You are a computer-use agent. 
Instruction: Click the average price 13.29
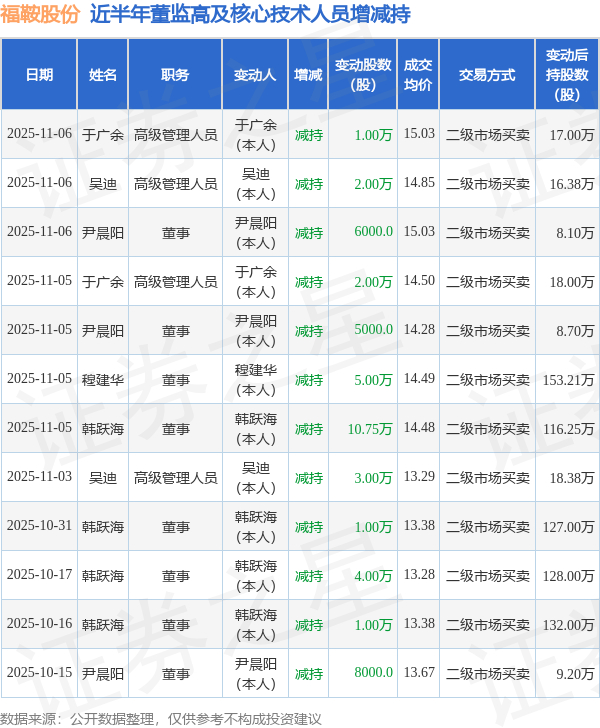click(x=419, y=476)
